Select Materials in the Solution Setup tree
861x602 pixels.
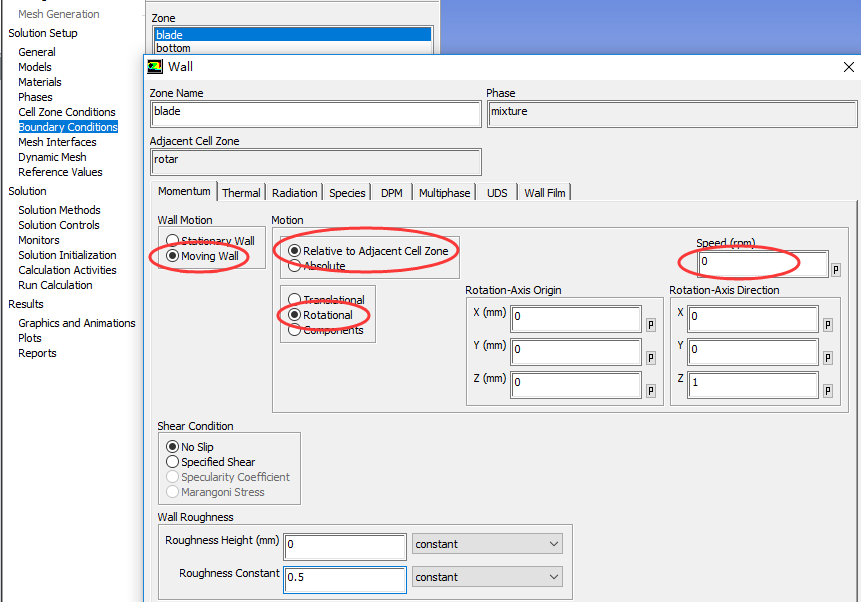coord(40,82)
